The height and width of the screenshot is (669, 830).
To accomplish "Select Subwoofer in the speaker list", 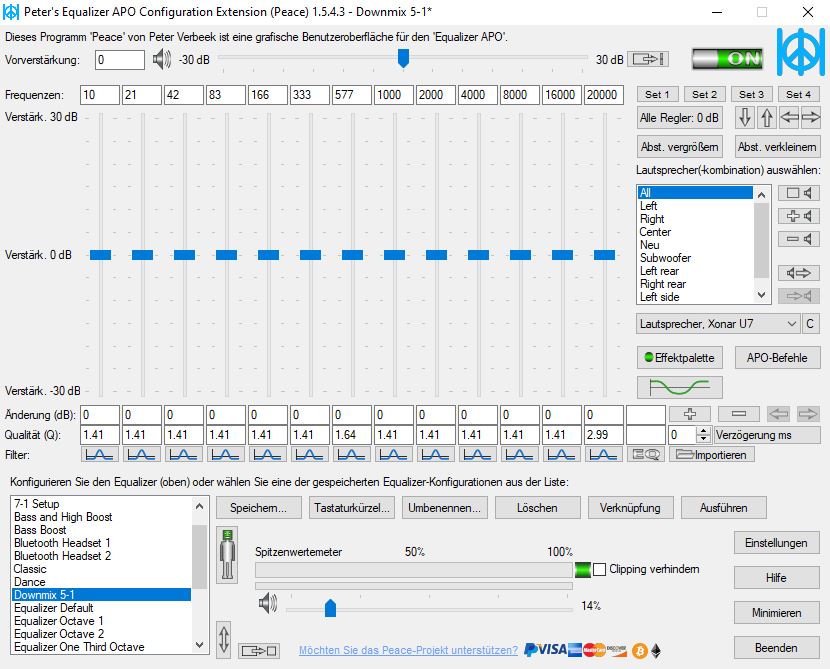I will pos(665,258).
